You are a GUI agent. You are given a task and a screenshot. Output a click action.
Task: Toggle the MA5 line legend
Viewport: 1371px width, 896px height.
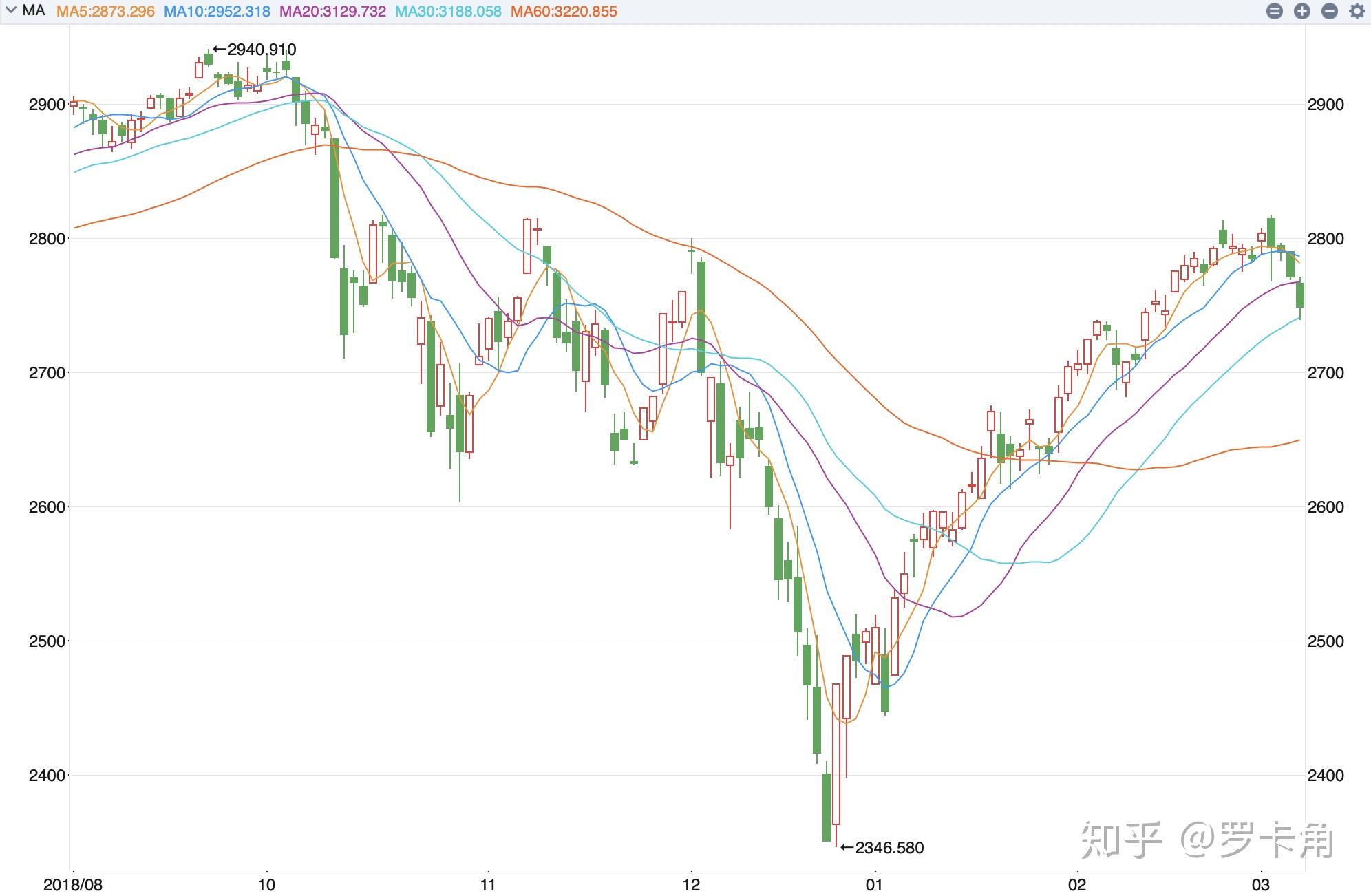click(105, 12)
